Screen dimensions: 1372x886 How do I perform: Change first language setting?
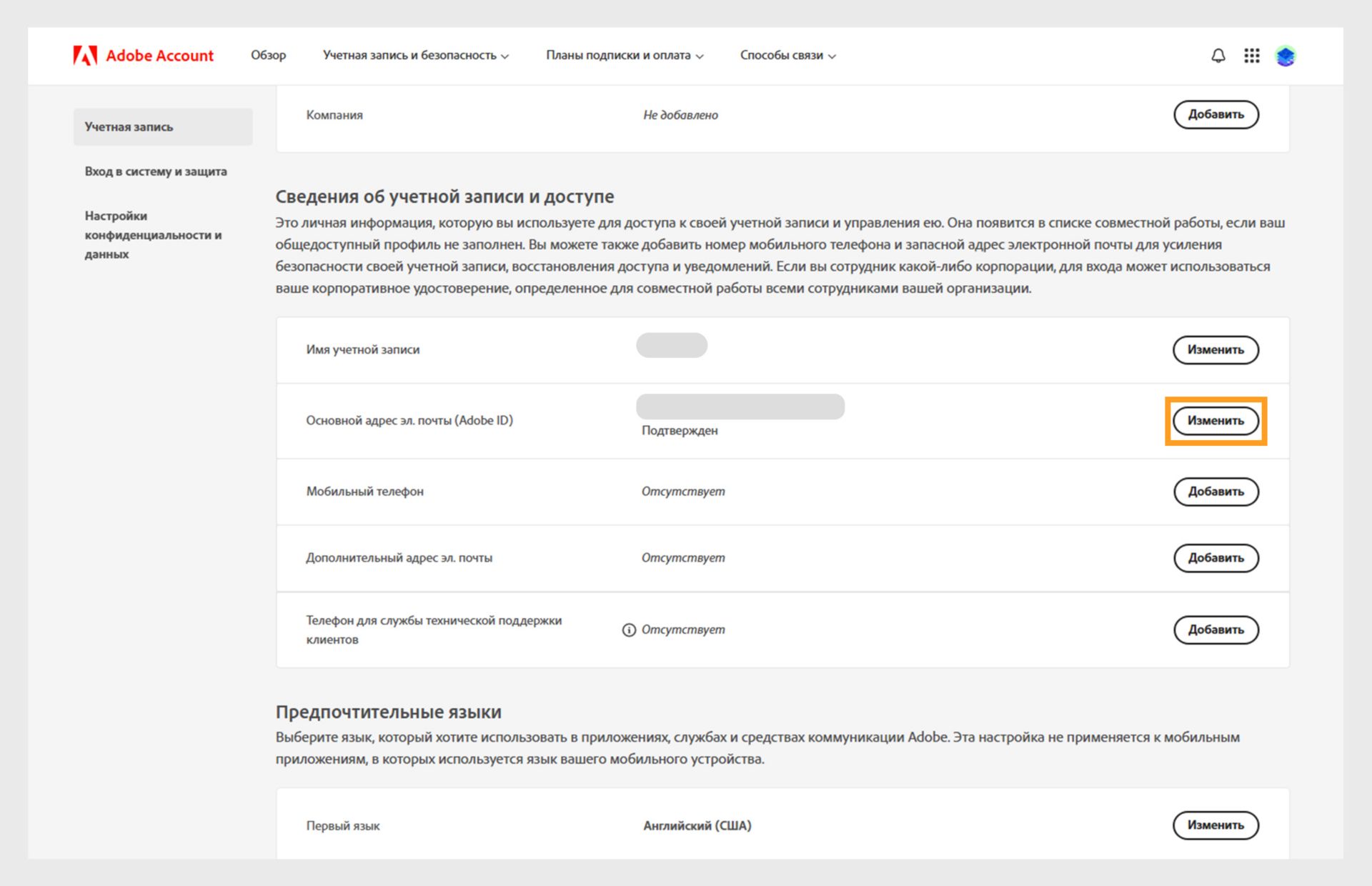pyautogui.click(x=1216, y=825)
